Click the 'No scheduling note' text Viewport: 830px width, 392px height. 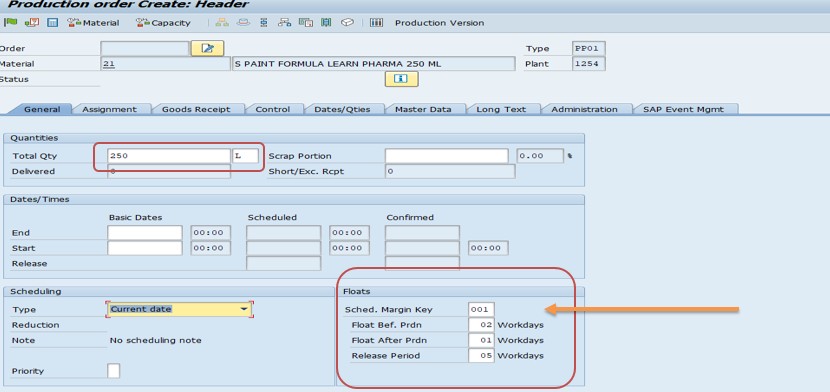point(156,340)
